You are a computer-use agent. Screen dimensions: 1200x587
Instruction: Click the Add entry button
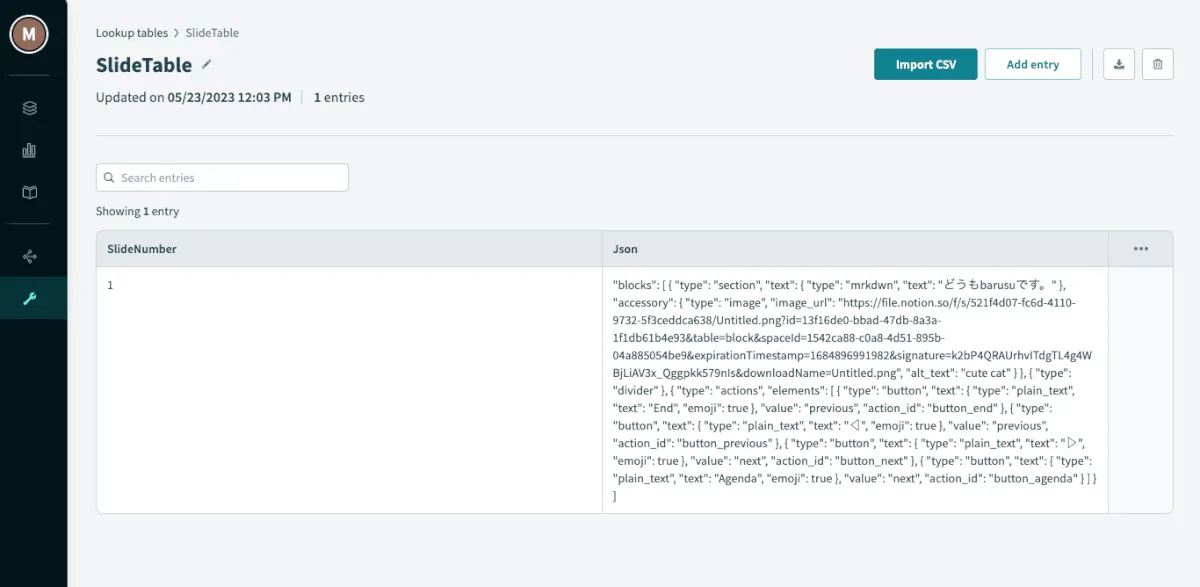pyautogui.click(x=1032, y=64)
